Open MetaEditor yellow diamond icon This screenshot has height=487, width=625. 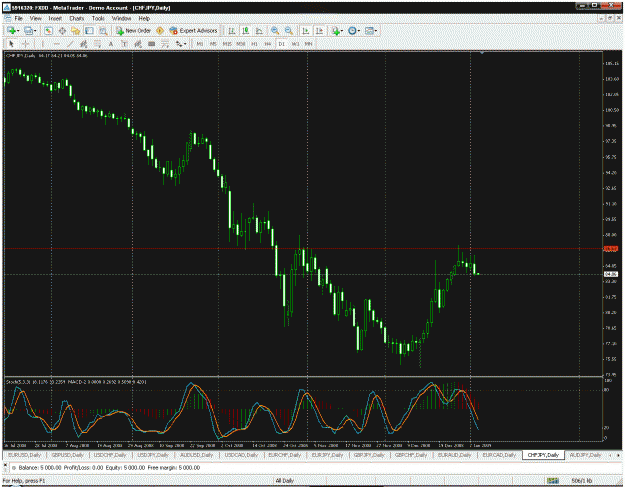point(160,31)
